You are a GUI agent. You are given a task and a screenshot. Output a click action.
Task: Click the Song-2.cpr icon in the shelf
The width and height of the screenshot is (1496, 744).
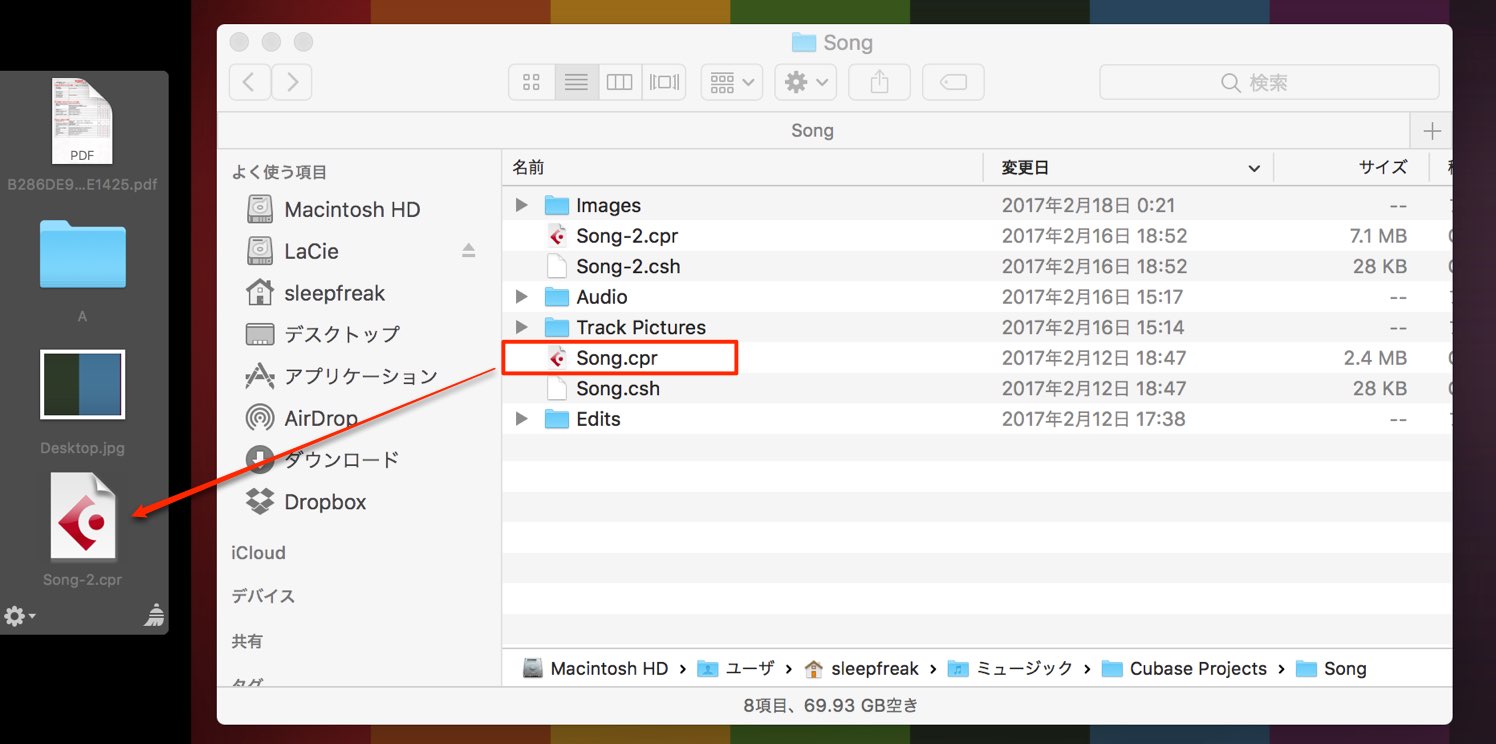click(x=83, y=516)
